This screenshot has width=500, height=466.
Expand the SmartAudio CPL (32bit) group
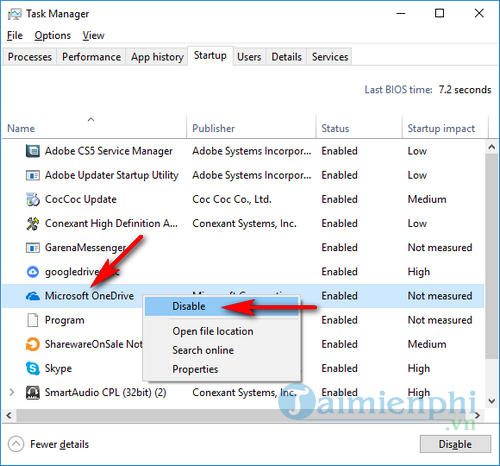12,392
